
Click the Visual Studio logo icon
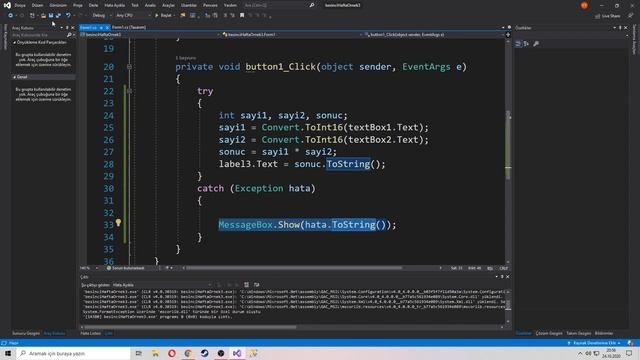[7, 5]
